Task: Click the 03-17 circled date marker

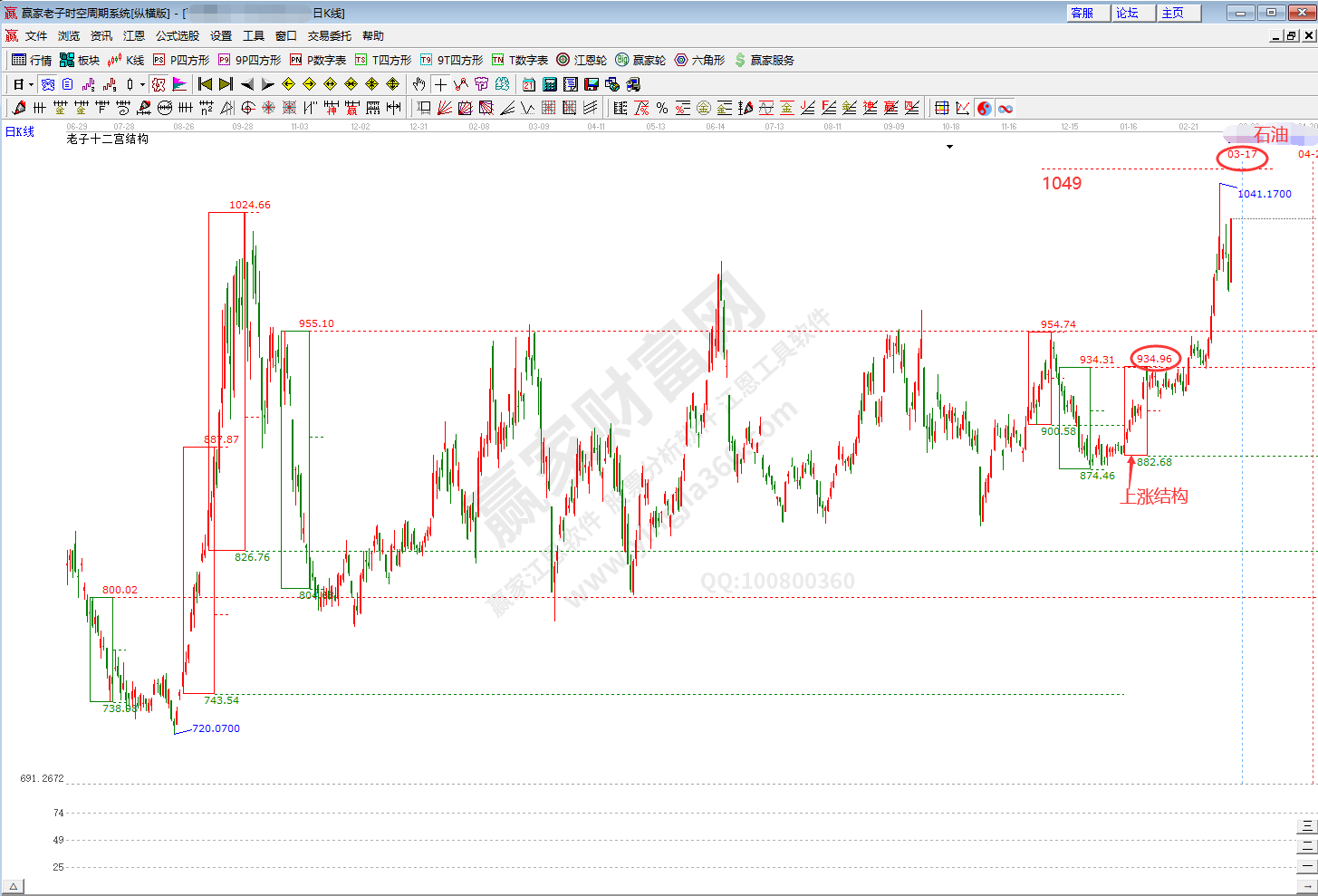Action: pyautogui.click(x=1242, y=155)
